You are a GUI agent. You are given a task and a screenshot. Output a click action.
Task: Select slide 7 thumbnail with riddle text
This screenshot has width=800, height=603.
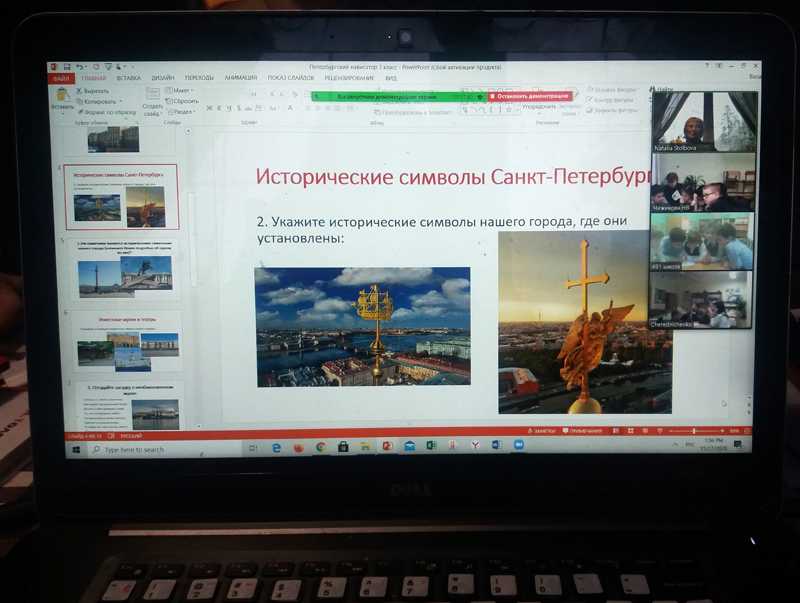click(130, 406)
